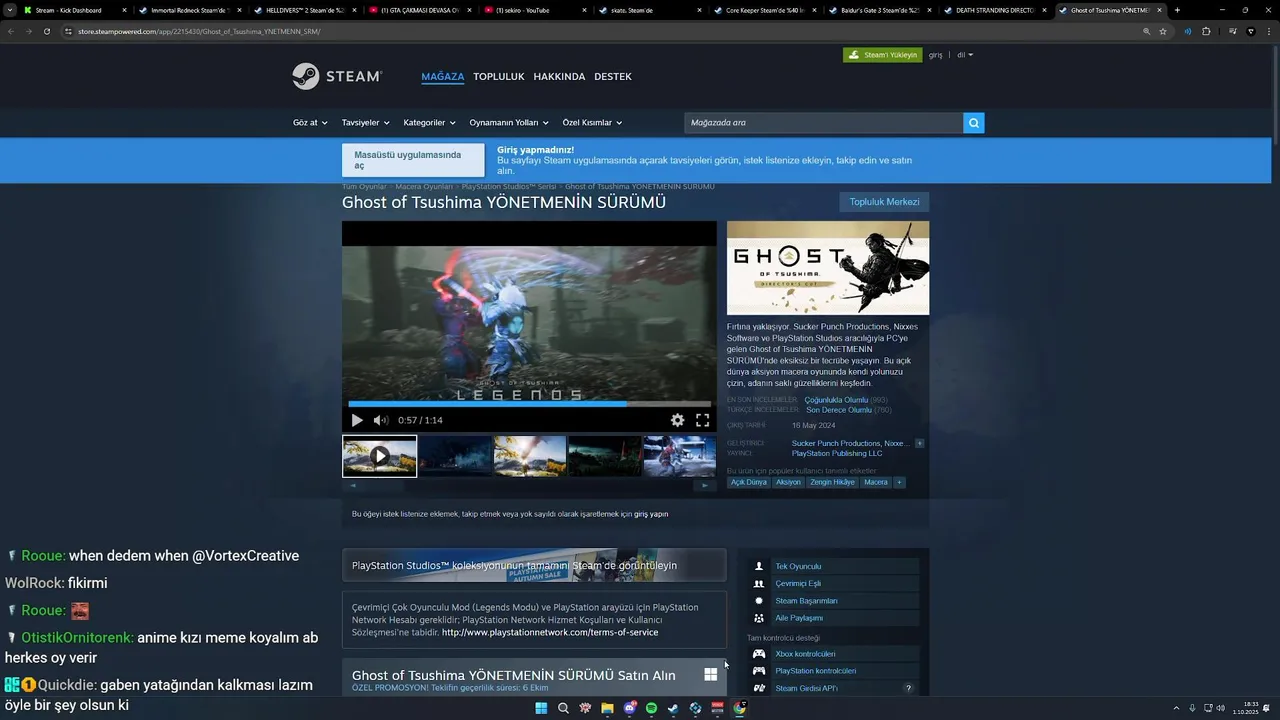
Task: Open Steam app from taskbar
Action: click(x=673, y=708)
